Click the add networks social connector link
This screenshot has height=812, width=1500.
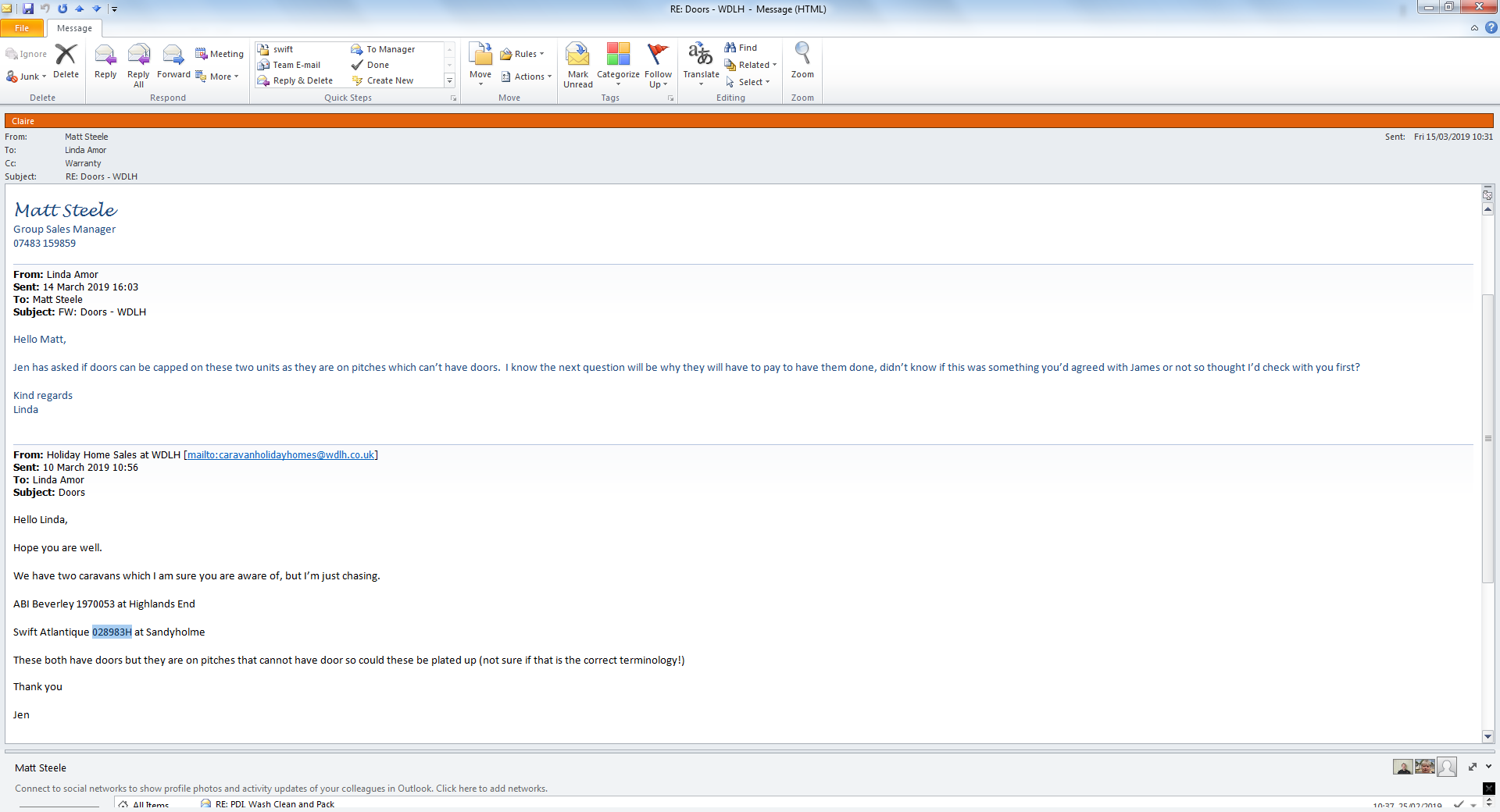(281, 789)
